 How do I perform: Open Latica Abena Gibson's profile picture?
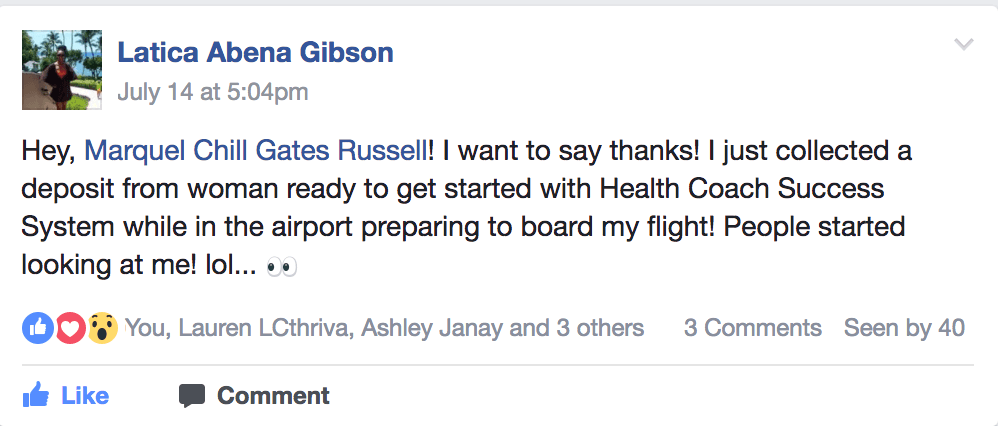[x=61, y=69]
